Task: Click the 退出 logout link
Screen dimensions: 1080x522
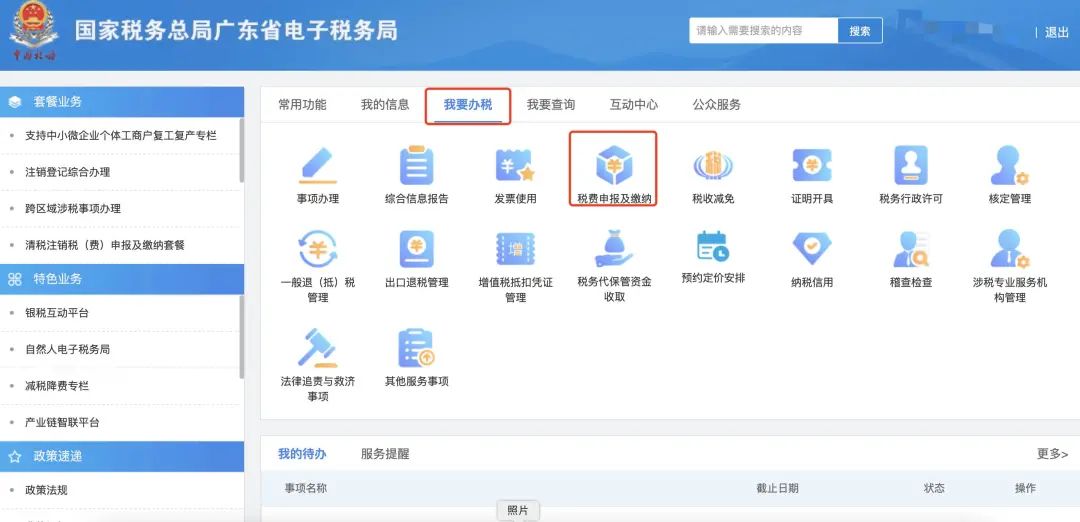Action: tap(1057, 32)
